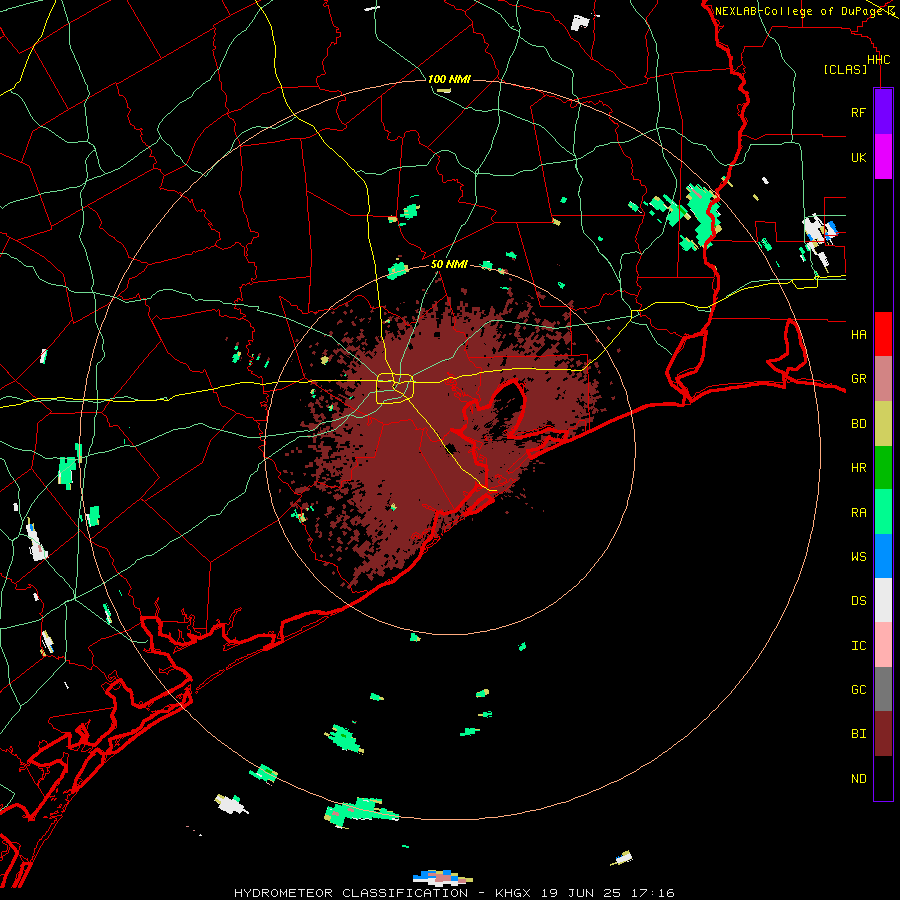900x900 pixels.
Task: Click the gray GC legend color swatch
Action: pos(883,689)
